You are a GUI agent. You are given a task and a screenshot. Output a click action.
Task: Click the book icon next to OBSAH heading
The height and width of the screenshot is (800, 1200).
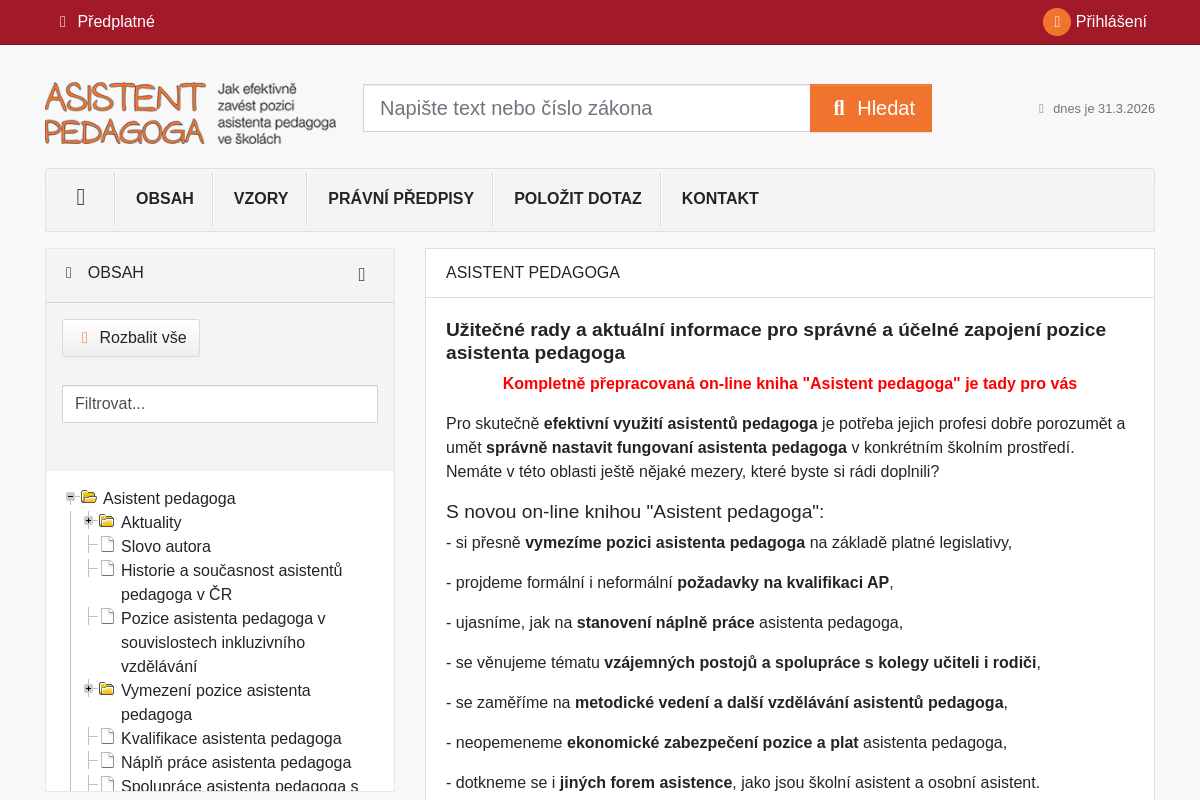[68, 272]
